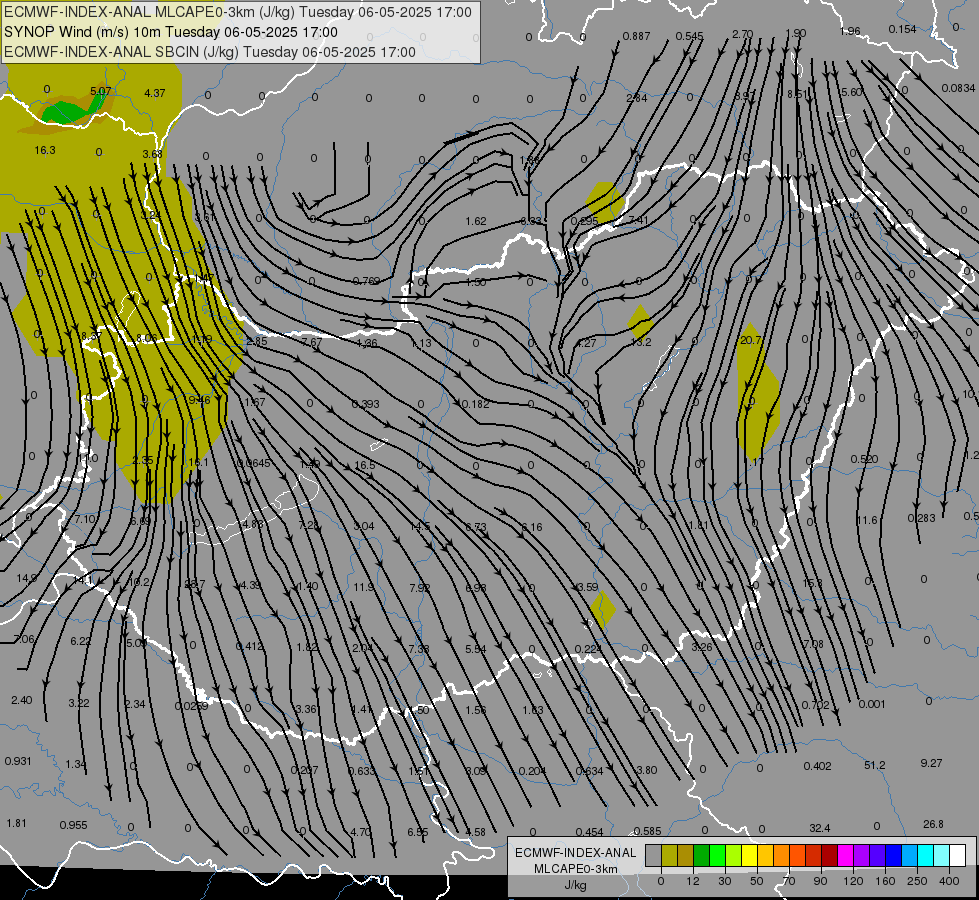Click the legend tick label 160
Image resolution: width=979 pixels, height=900 pixels.
click(x=885, y=881)
